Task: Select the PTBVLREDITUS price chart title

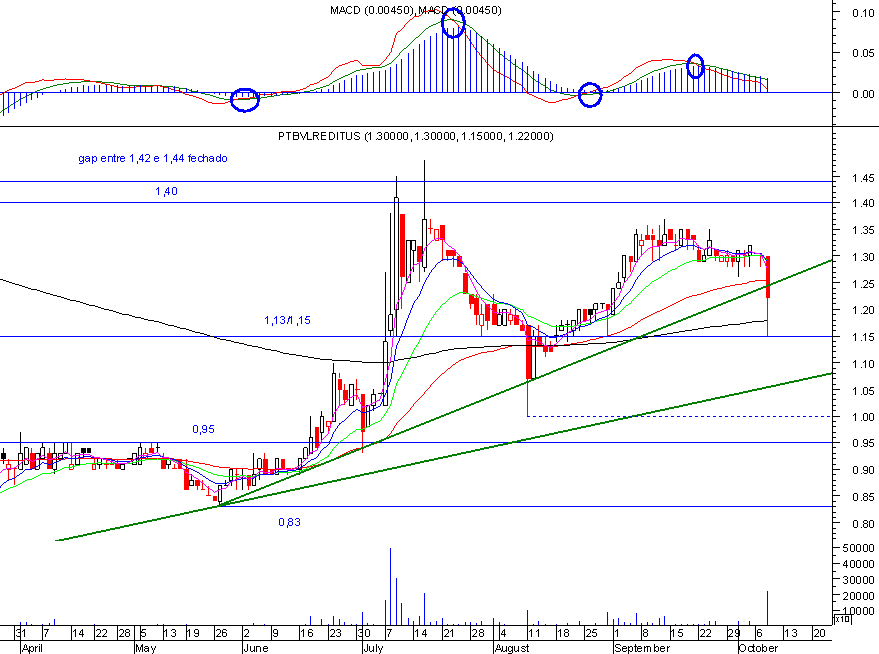Action: coord(415,136)
